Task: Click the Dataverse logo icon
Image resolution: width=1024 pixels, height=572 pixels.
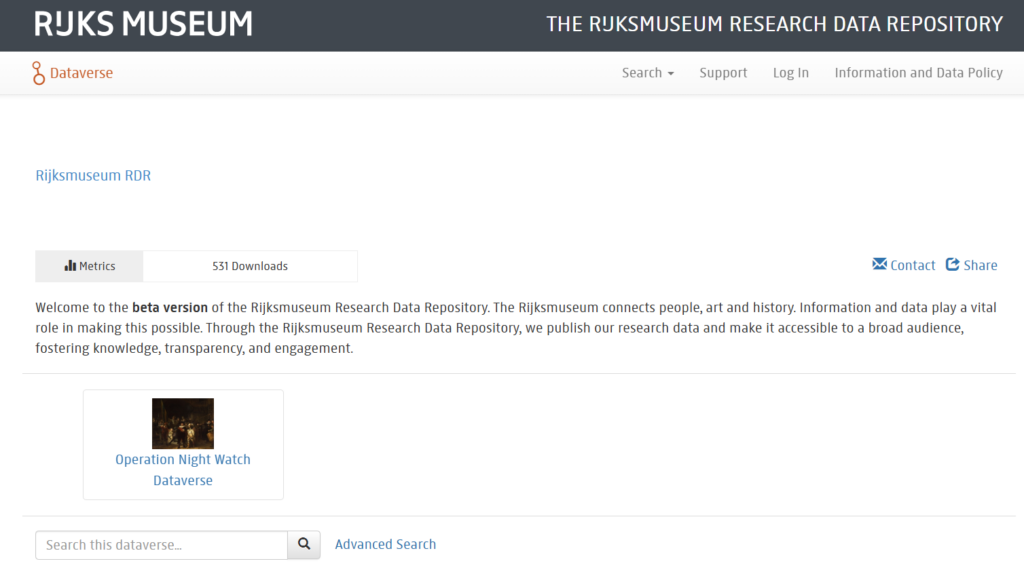Action: 39,73
